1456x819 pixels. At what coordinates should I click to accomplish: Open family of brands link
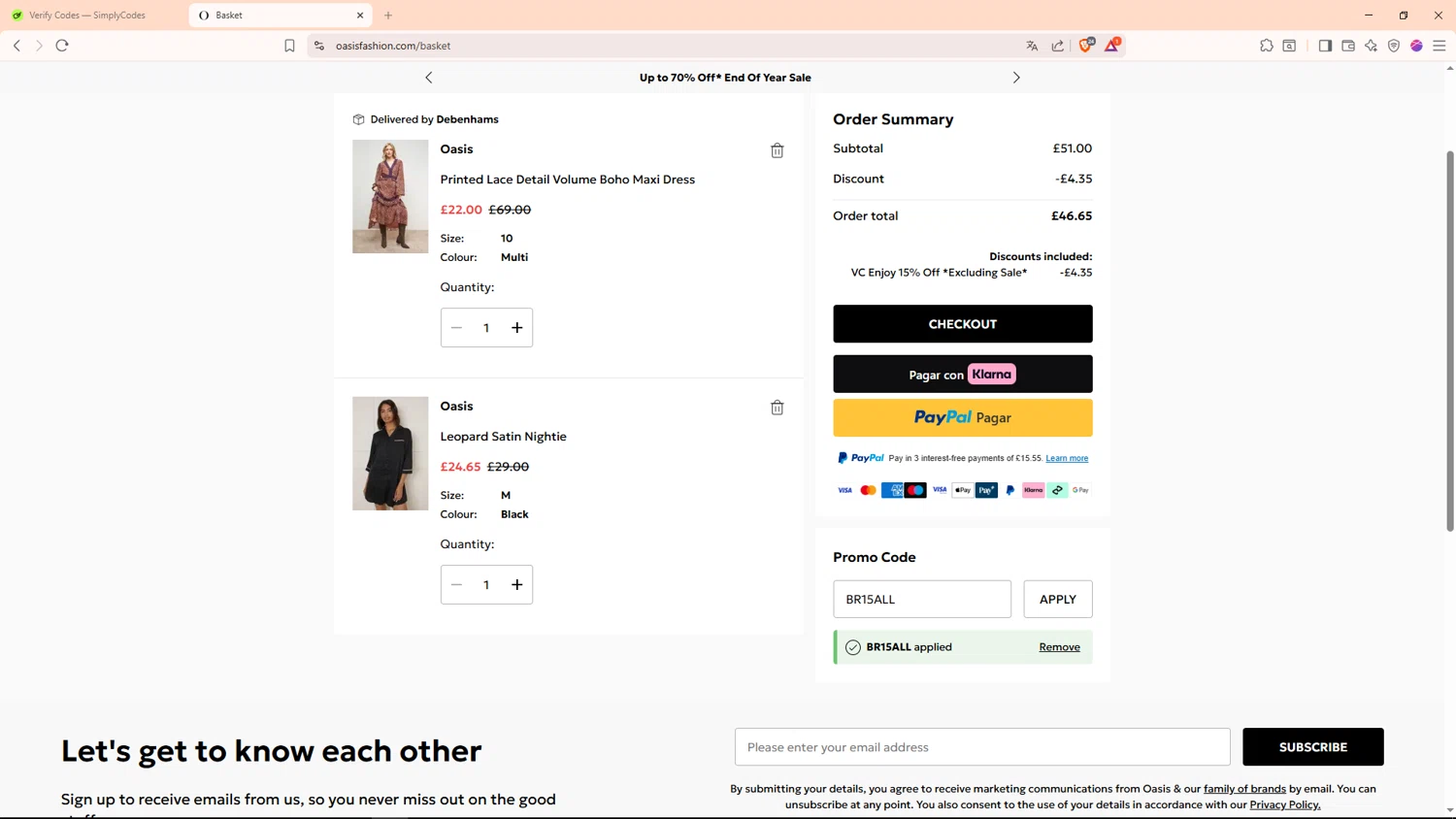click(1244, 789)
